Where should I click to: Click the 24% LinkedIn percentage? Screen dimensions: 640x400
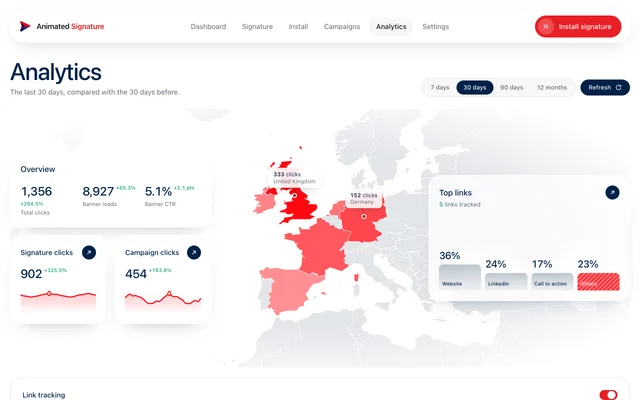(496, 264)
